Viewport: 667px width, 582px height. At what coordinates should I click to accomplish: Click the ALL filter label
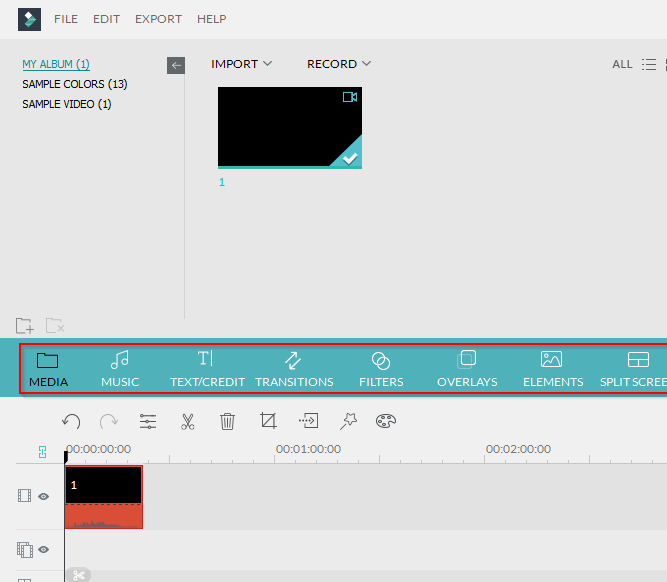coord(622,64)
